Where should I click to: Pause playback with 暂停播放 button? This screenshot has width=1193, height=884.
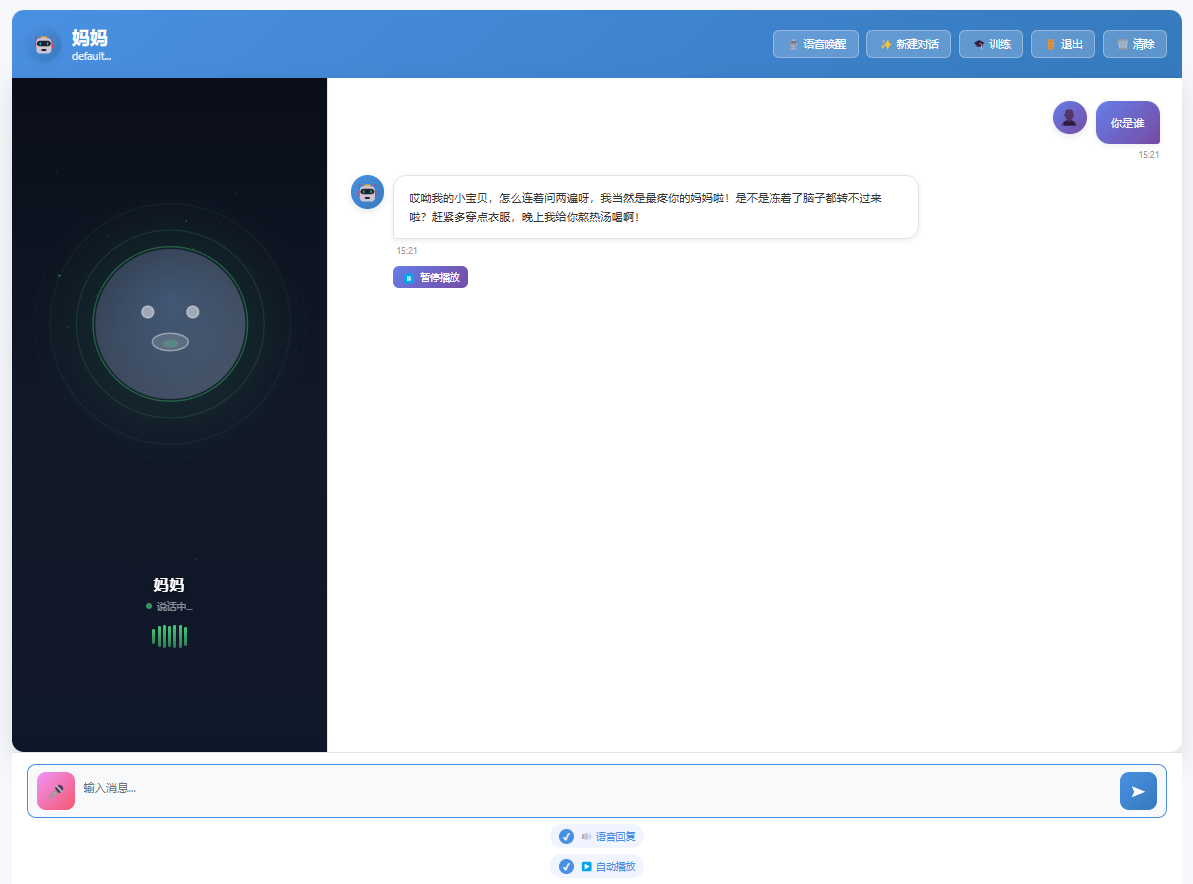pyautogui.click(x=430, y=277)
